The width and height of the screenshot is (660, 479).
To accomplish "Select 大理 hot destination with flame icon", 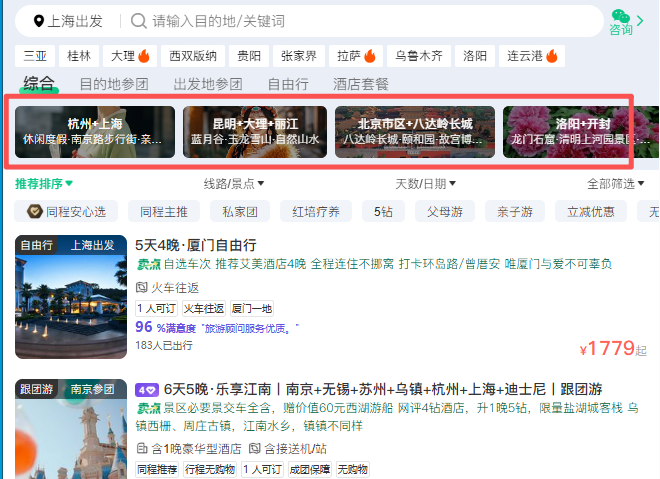I will coord(130,56).
